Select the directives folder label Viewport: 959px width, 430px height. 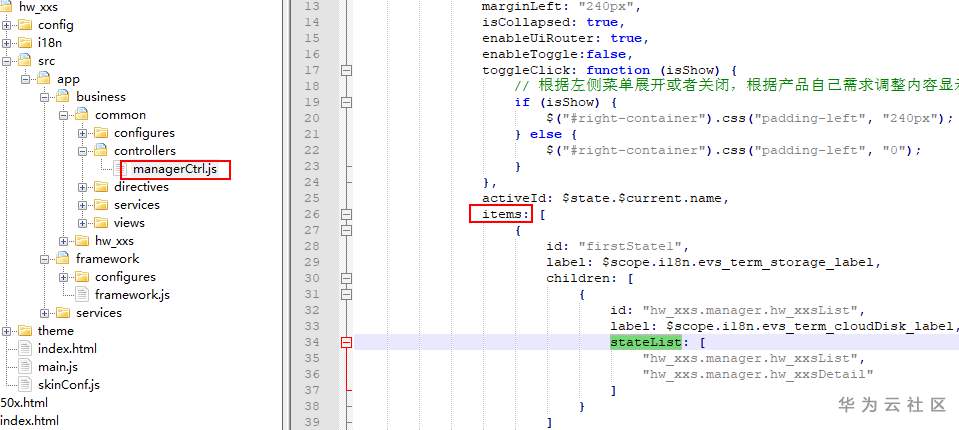pos(141,187)
